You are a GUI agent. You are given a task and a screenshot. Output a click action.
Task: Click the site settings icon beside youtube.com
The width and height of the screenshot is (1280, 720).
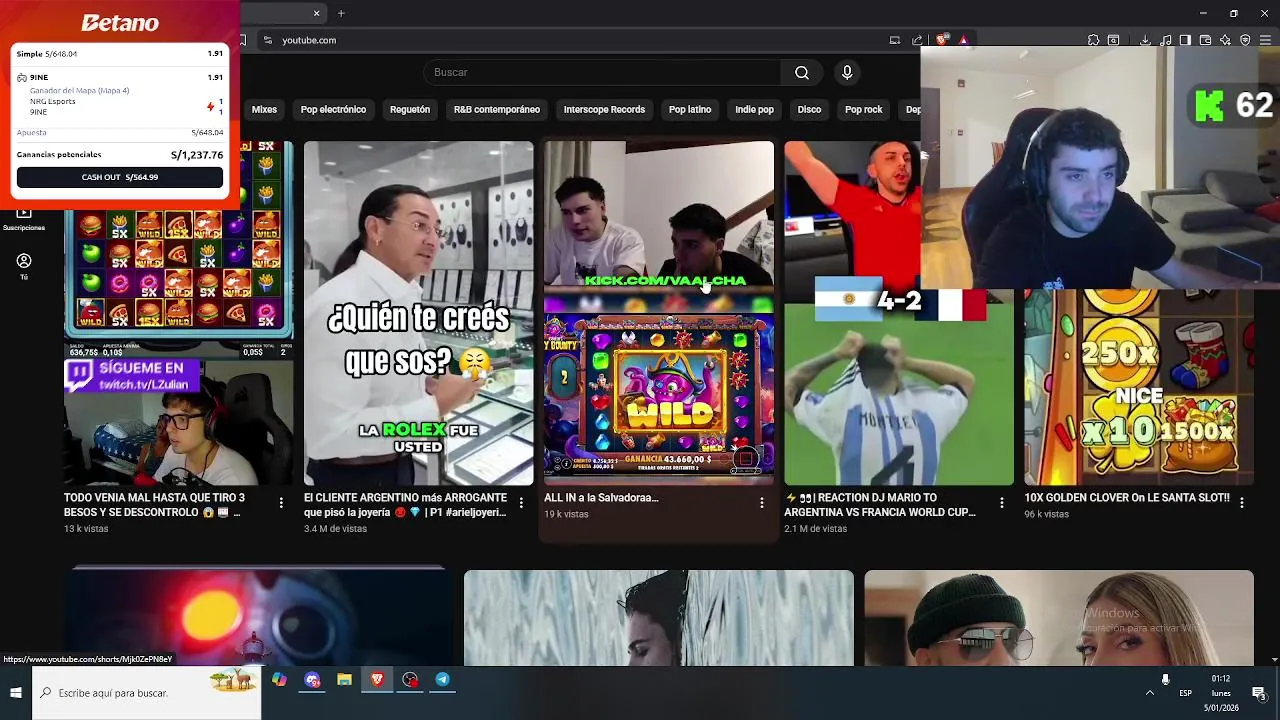267,40
